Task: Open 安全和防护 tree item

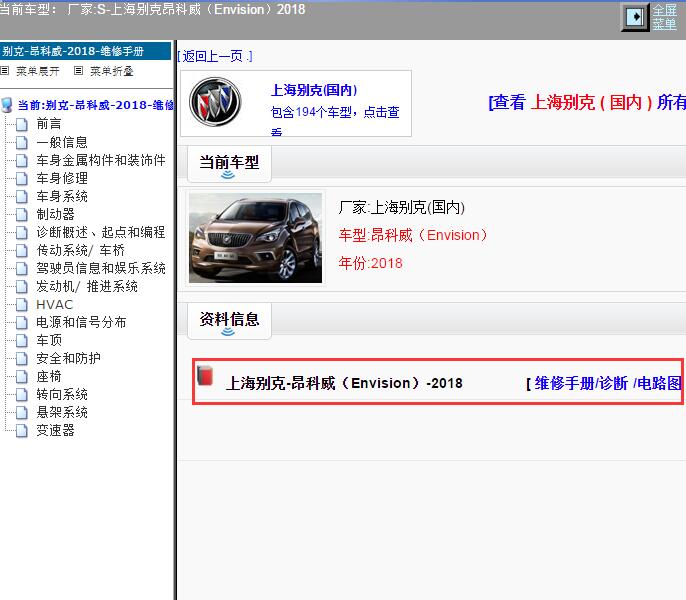Action: [x=69, y=358]
